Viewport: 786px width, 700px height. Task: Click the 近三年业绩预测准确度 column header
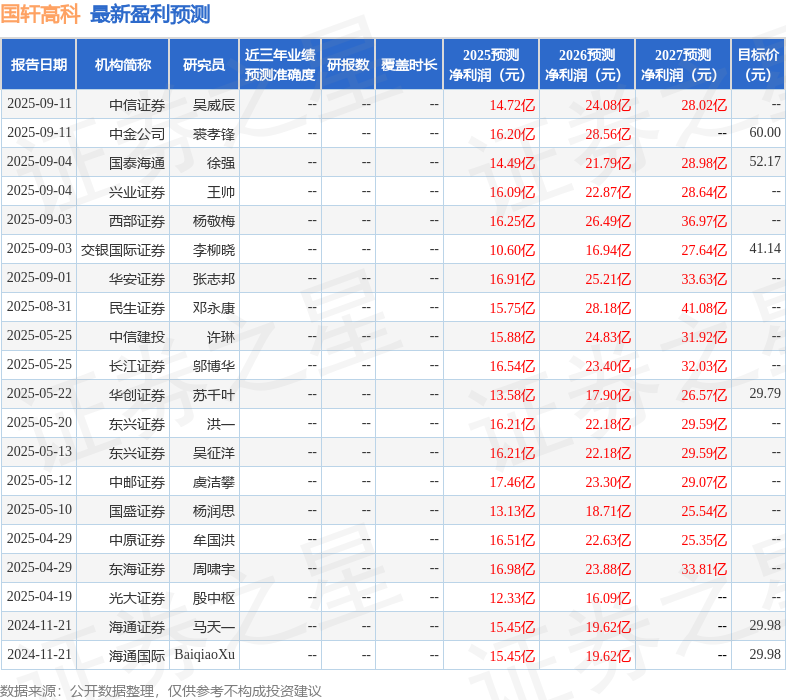click(280, 65)
